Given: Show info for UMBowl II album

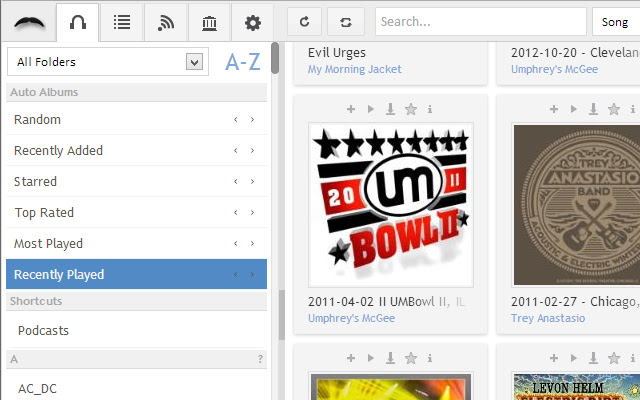Looking at the screenshot, I should [429, 109].
